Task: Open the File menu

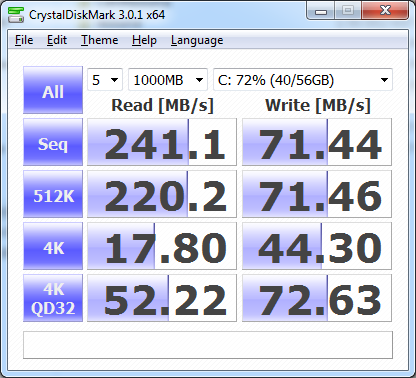Action: [x=24, y=40]
